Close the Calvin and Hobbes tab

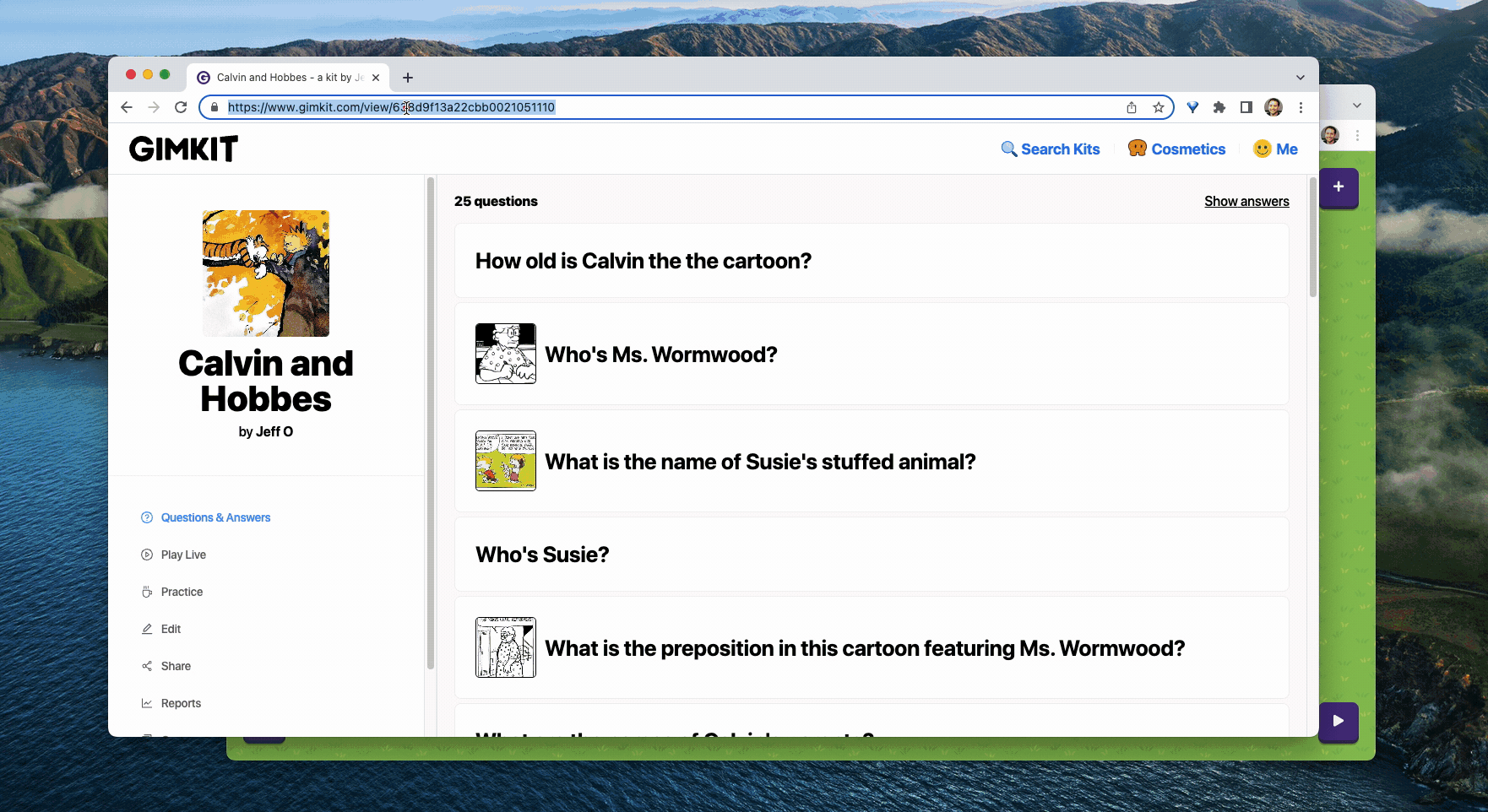click(376, 78)
